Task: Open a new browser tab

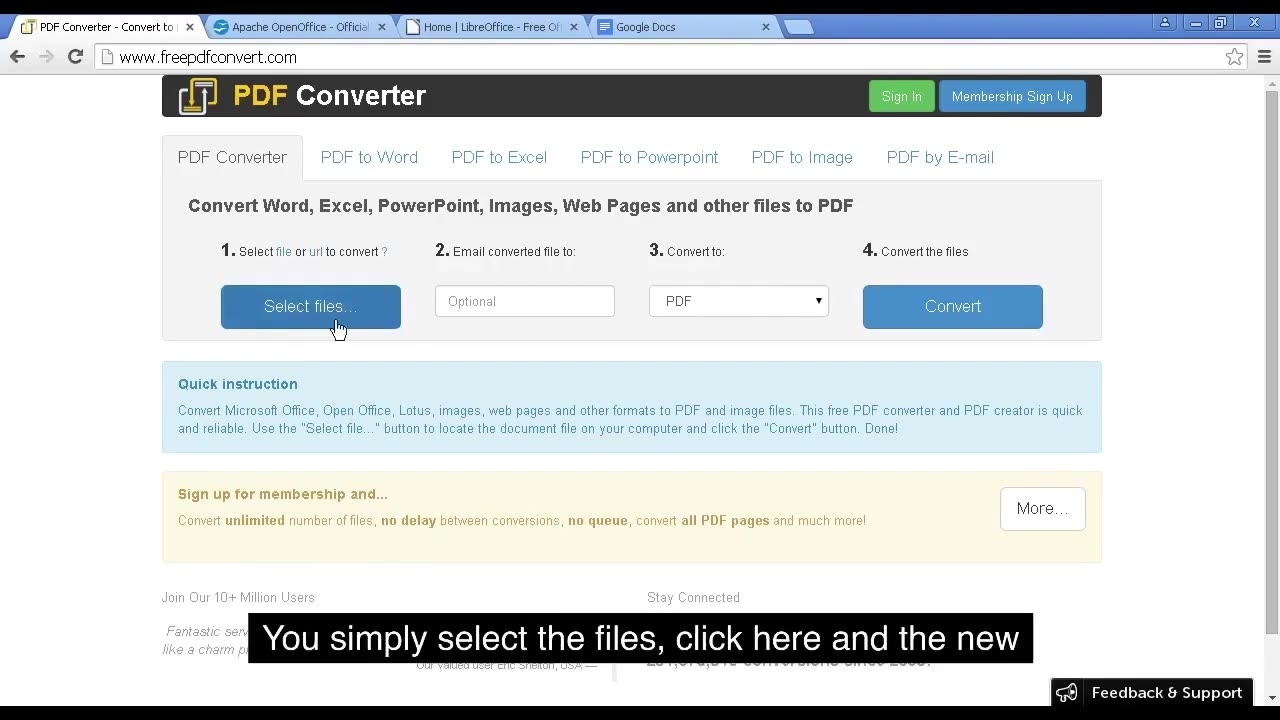Action: (798, 27)
